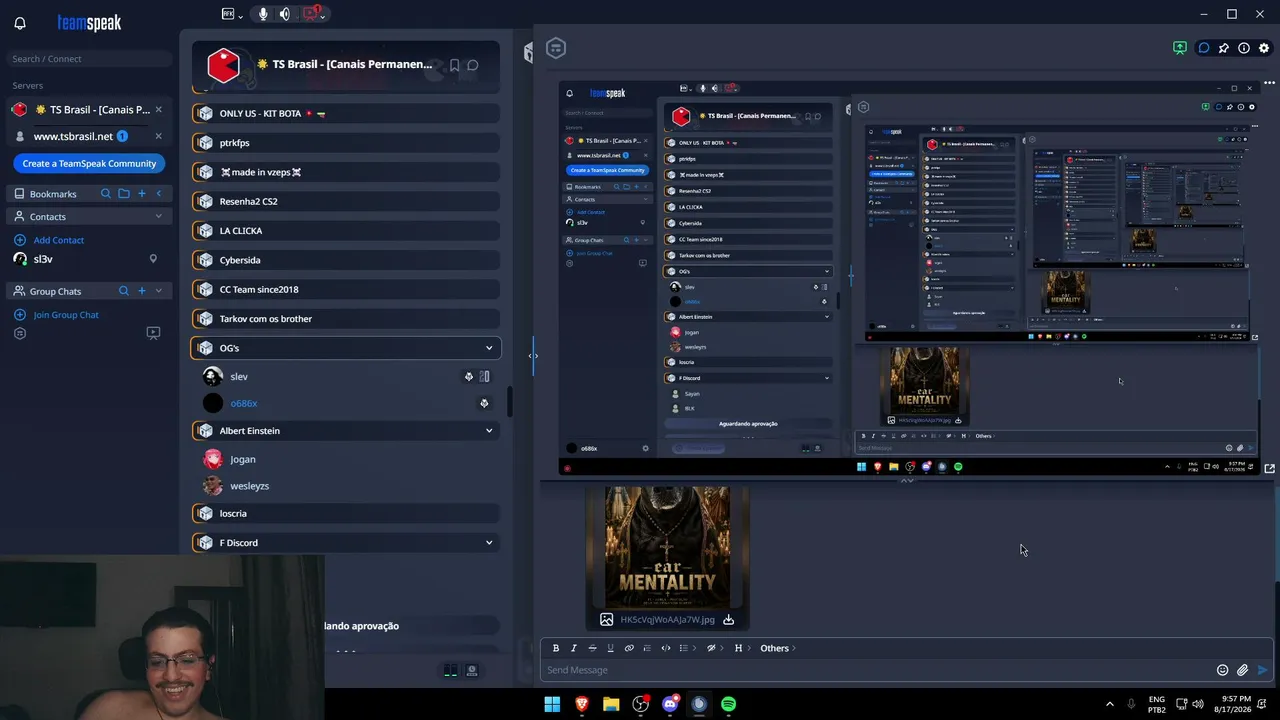This screenshot has height=720, width=1280.
Task: Mute the microphone
Action: pyautogui.click(x=263, y=14)
